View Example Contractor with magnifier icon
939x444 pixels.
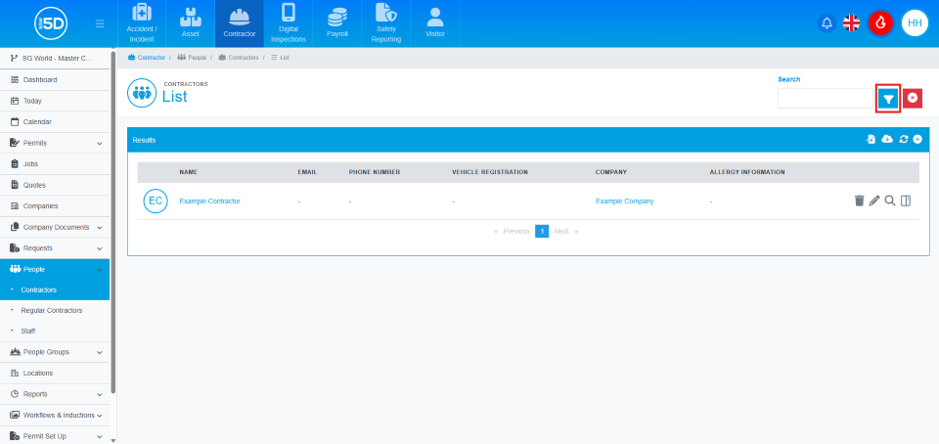[890, 201]
